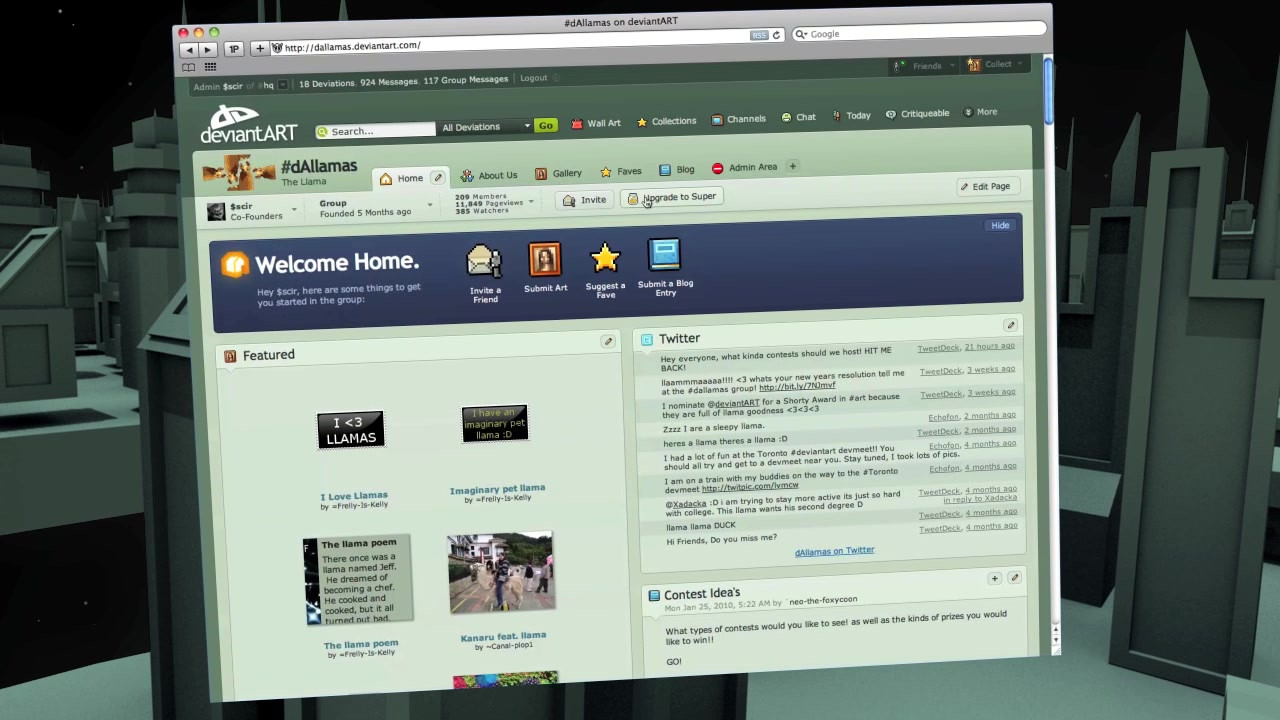Viewport: 1280px width, 720px height.
Task: Open 117 Group Messages link
Action: (466, 80)
